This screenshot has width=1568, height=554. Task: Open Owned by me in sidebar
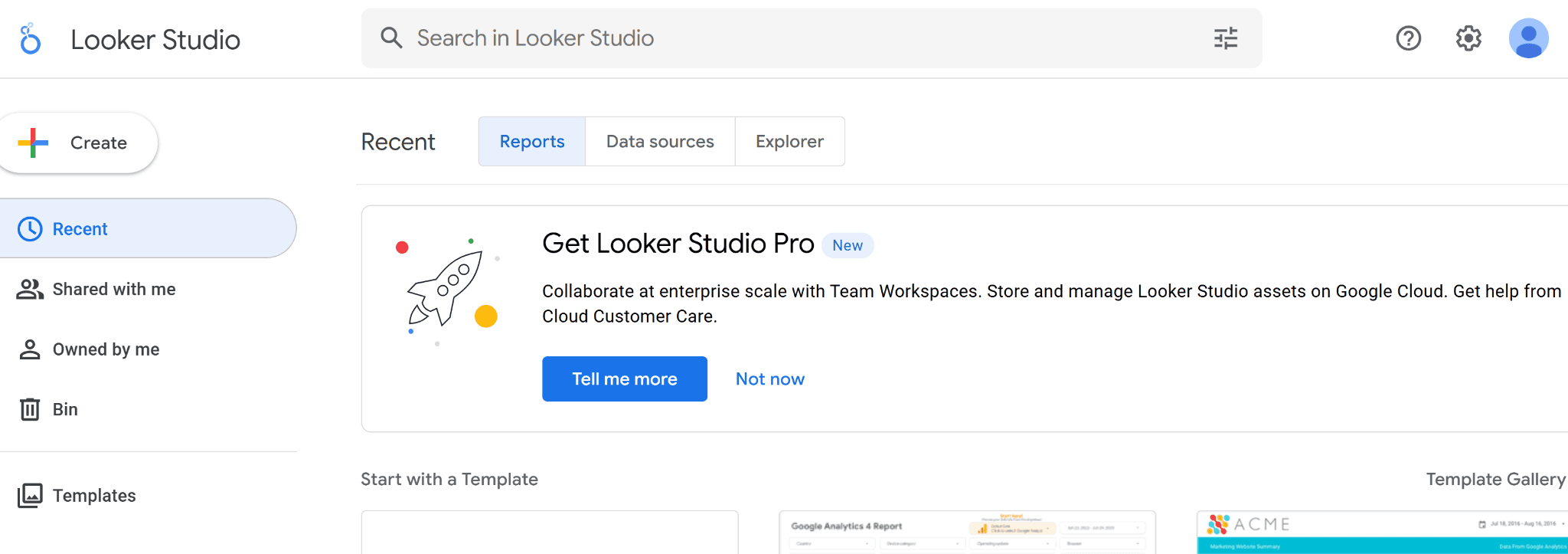tap(147, 349)
